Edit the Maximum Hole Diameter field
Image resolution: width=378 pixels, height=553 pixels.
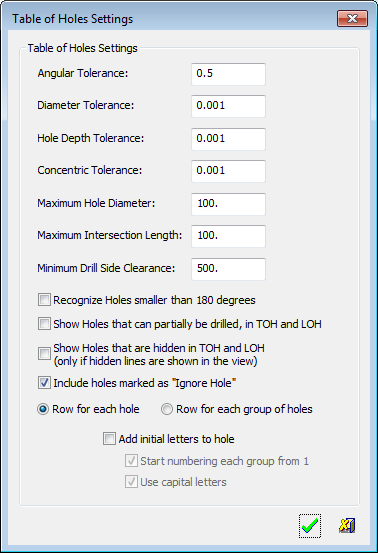coord(228,204)
